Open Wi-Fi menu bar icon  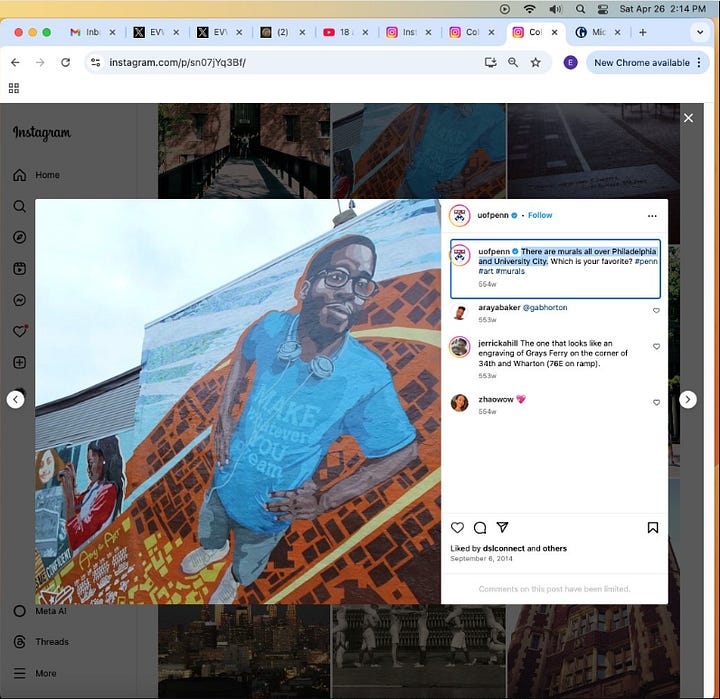529,9
